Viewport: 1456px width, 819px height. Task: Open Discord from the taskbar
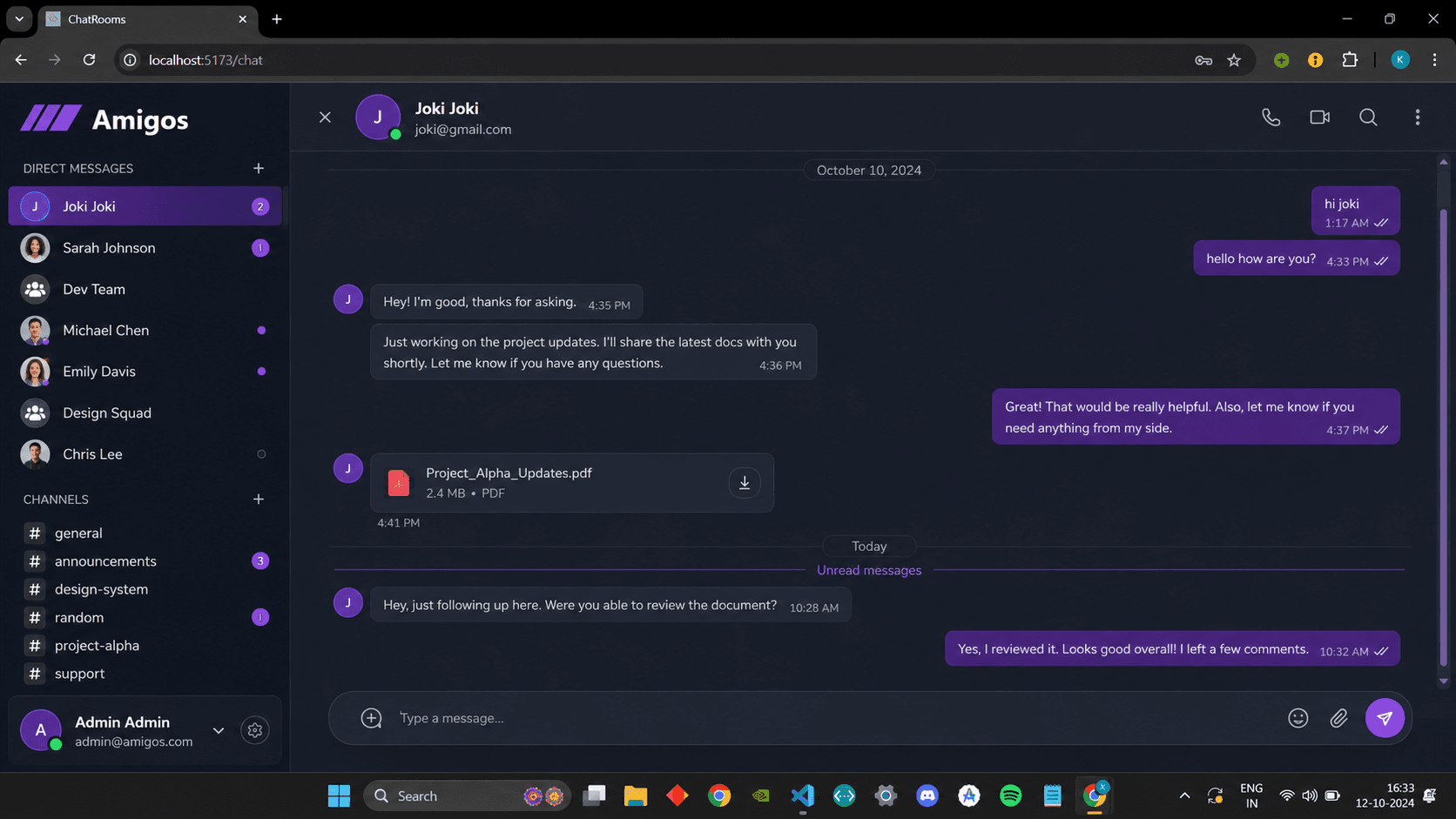coord(927,796)
